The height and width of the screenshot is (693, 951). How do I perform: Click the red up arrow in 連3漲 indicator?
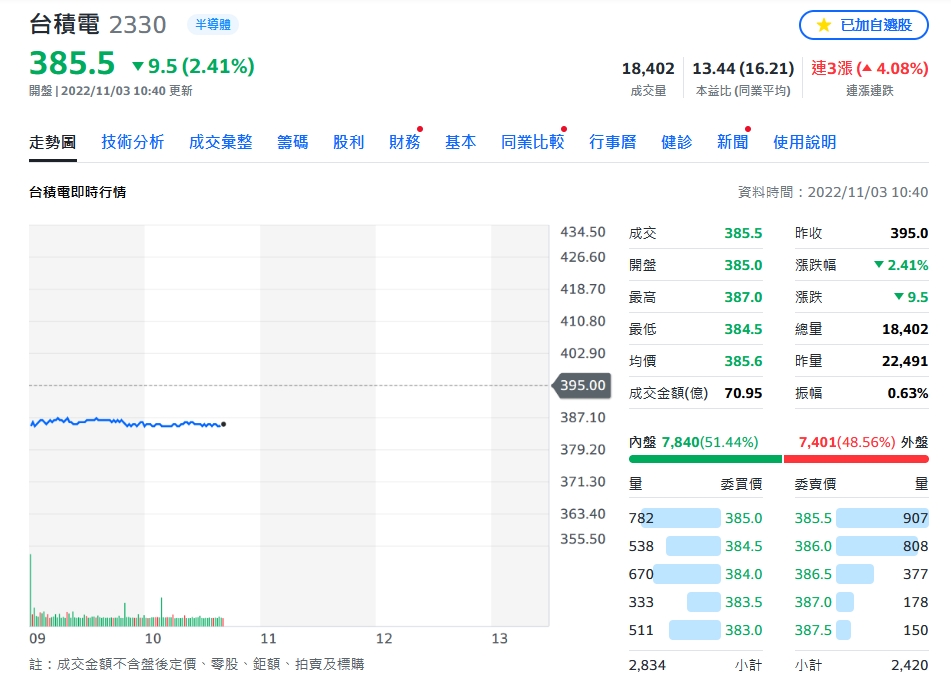[x=867, y=69]
